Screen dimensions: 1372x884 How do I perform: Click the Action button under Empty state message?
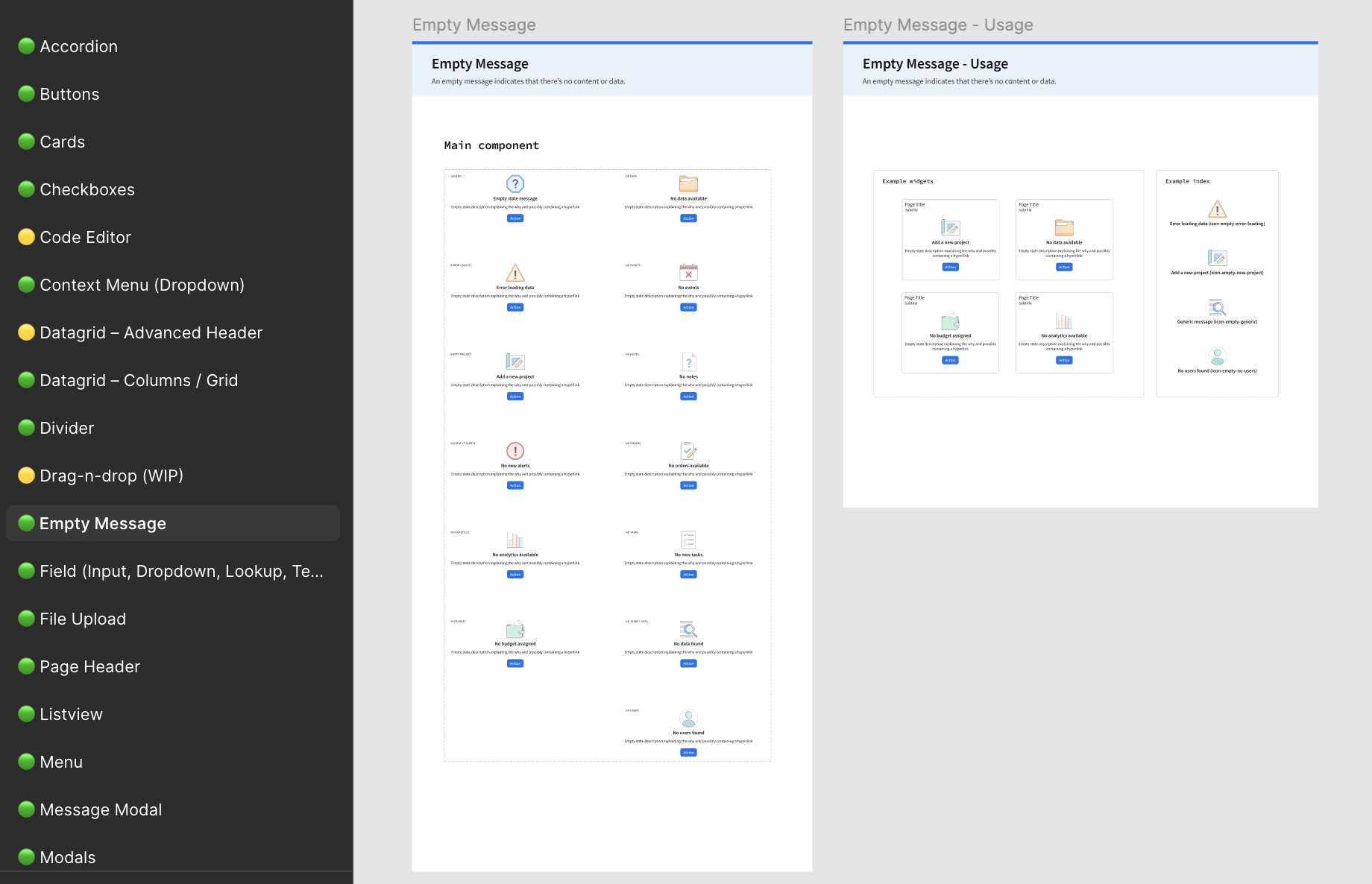click(x=515, y=218)
